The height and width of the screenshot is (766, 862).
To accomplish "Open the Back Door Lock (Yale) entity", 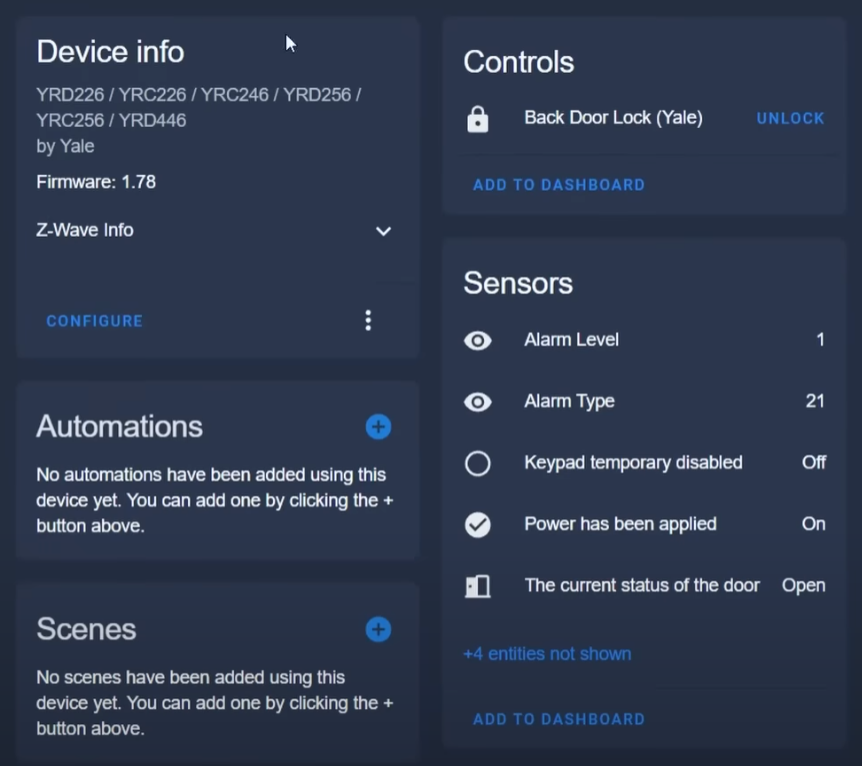I will [x=614, y=118].
